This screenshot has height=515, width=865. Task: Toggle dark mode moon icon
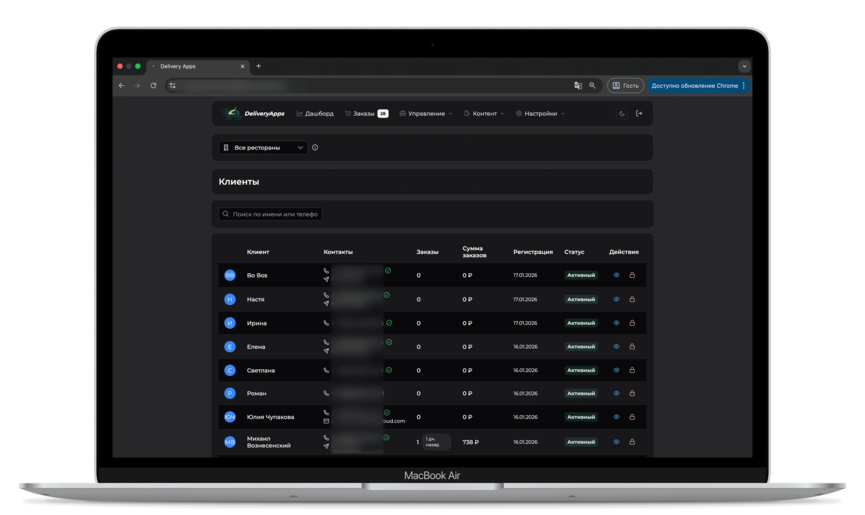click(x=621, y=114)
